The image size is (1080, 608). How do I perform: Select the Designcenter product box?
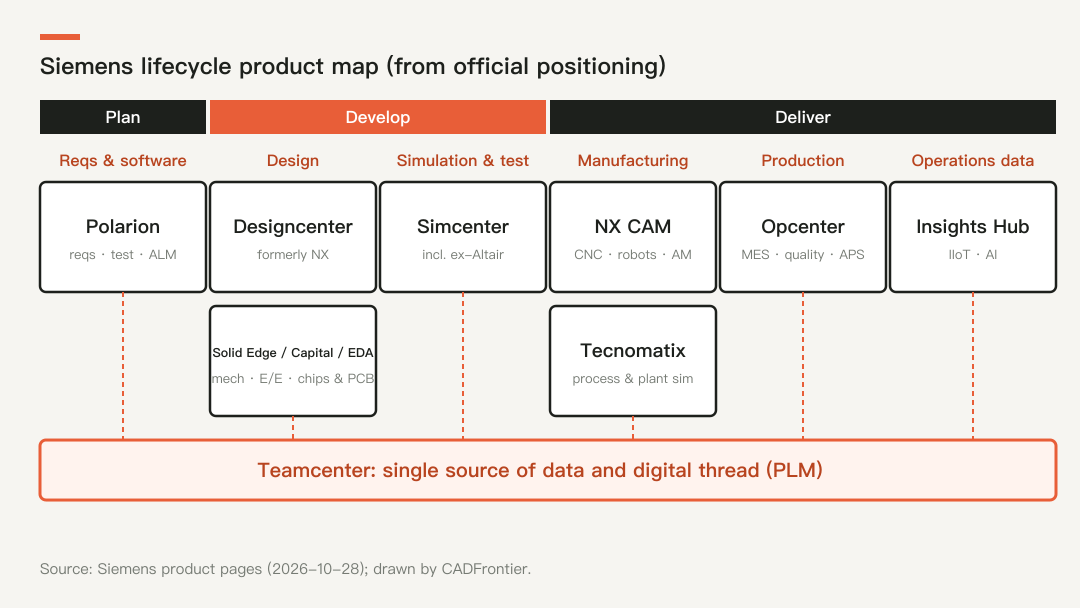(x=293, y=237)
